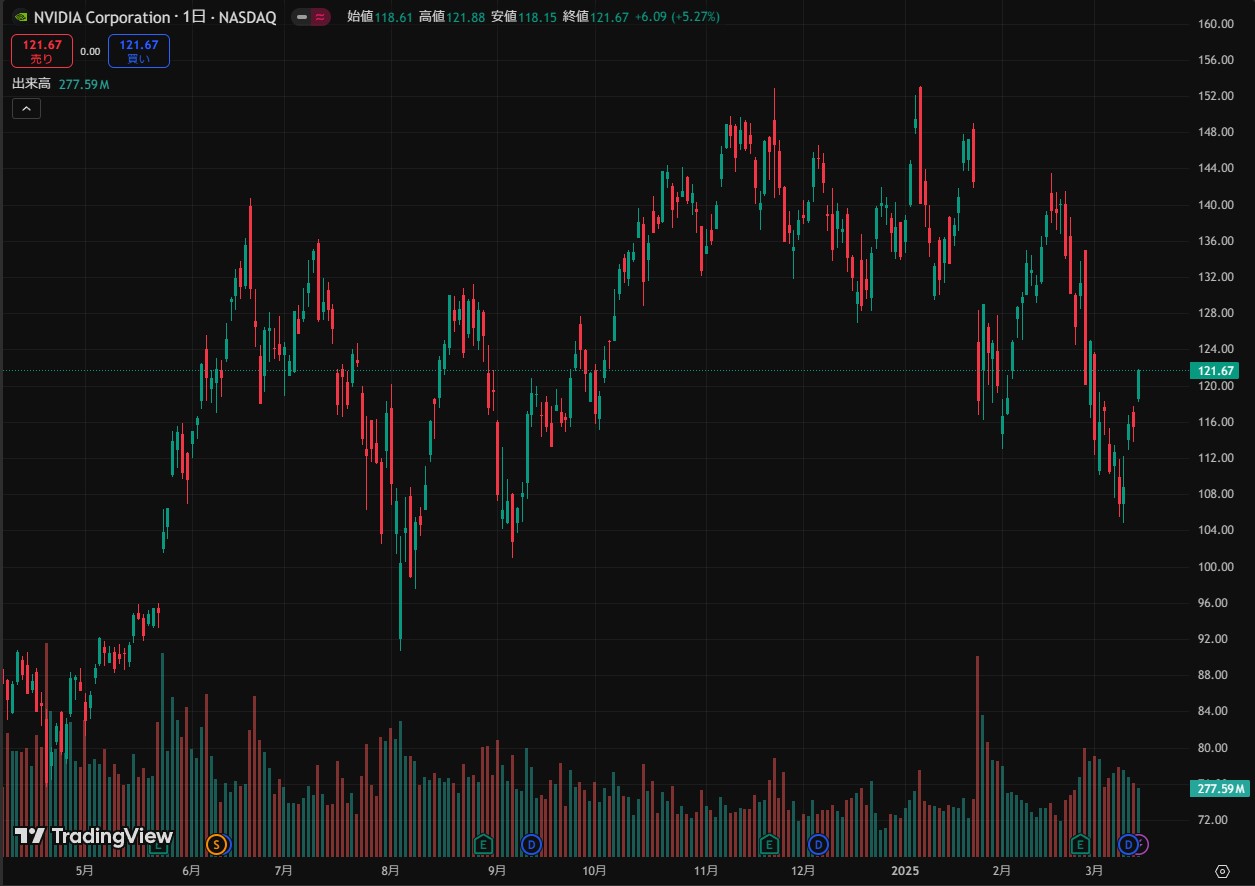Click the 11月 label on time axis
Image resolution: width=1255 pixels, height=886 pixels.
(706, 871)
